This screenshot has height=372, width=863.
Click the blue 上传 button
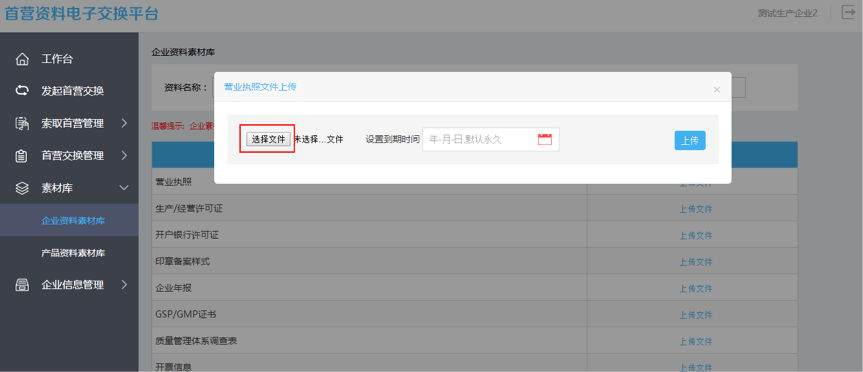point(690,140)
